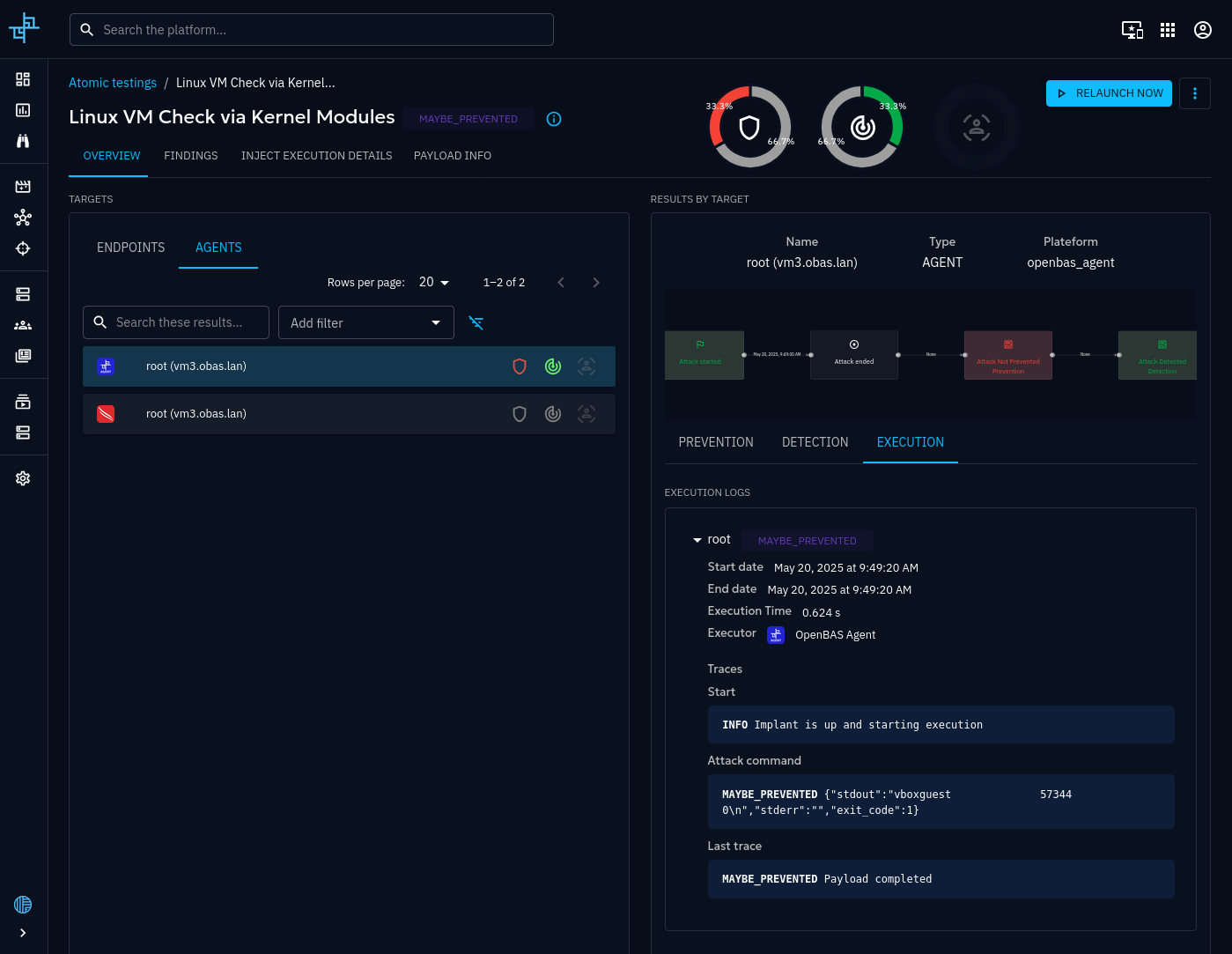Click the prevention score donut chart
The image size is (1232, 954).
coord(749,127)
